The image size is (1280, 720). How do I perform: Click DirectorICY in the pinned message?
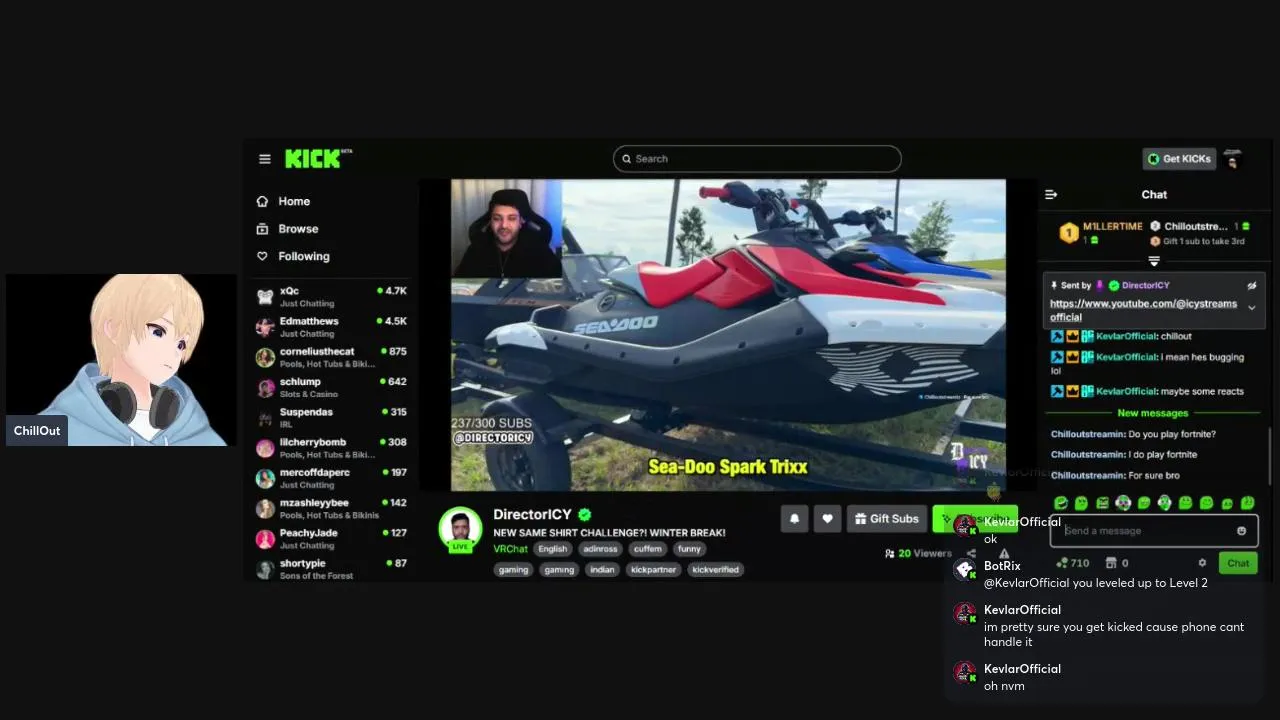pyautogui.click(x=1145, y=286)
